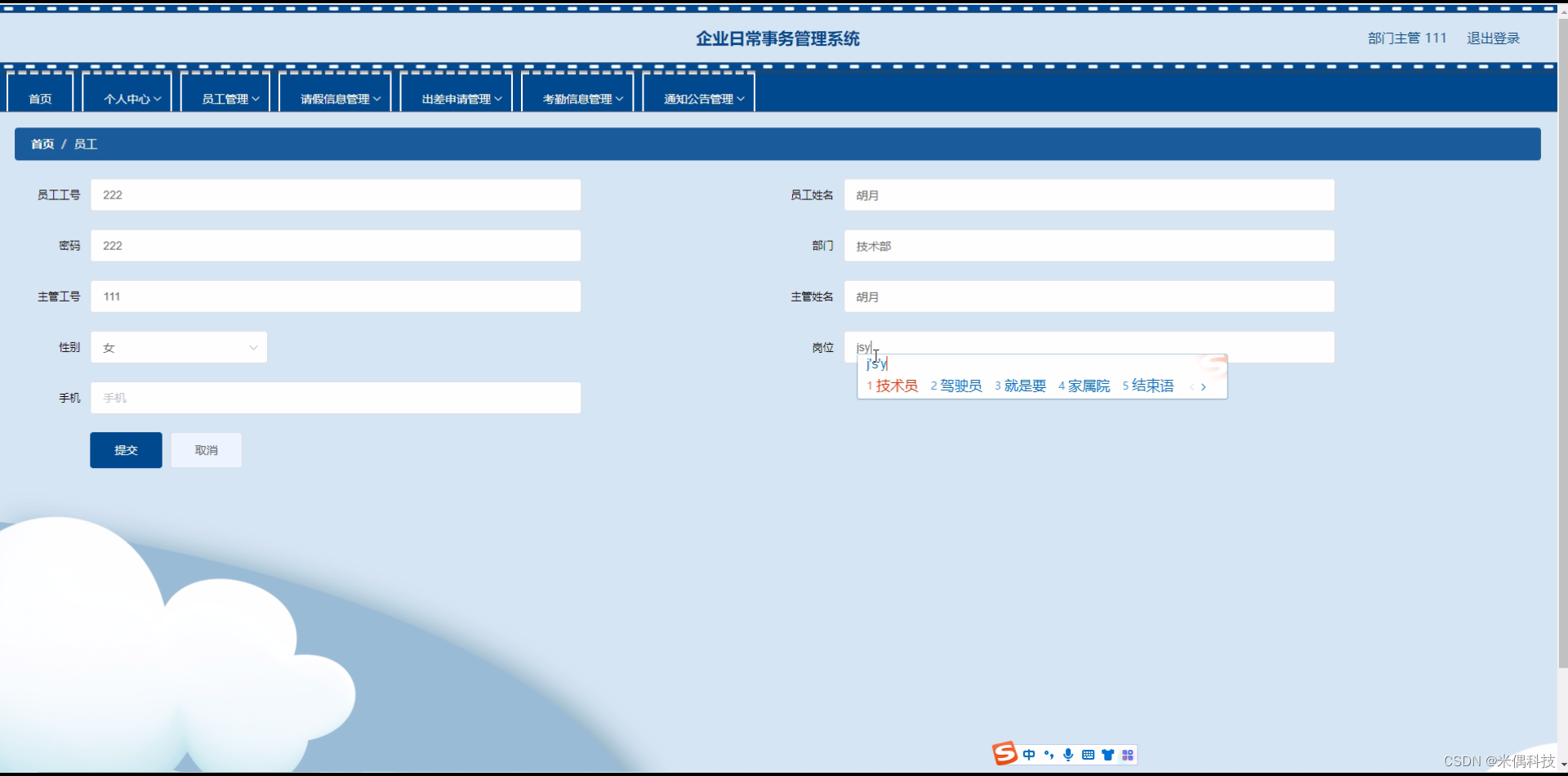Select candidate 1 技术员
The width and height of the screenshot is (1568, 776).
point(892,386)
